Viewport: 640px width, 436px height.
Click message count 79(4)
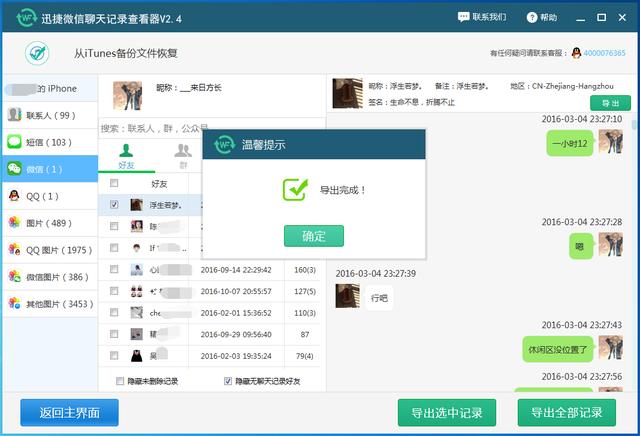(305, 356)
